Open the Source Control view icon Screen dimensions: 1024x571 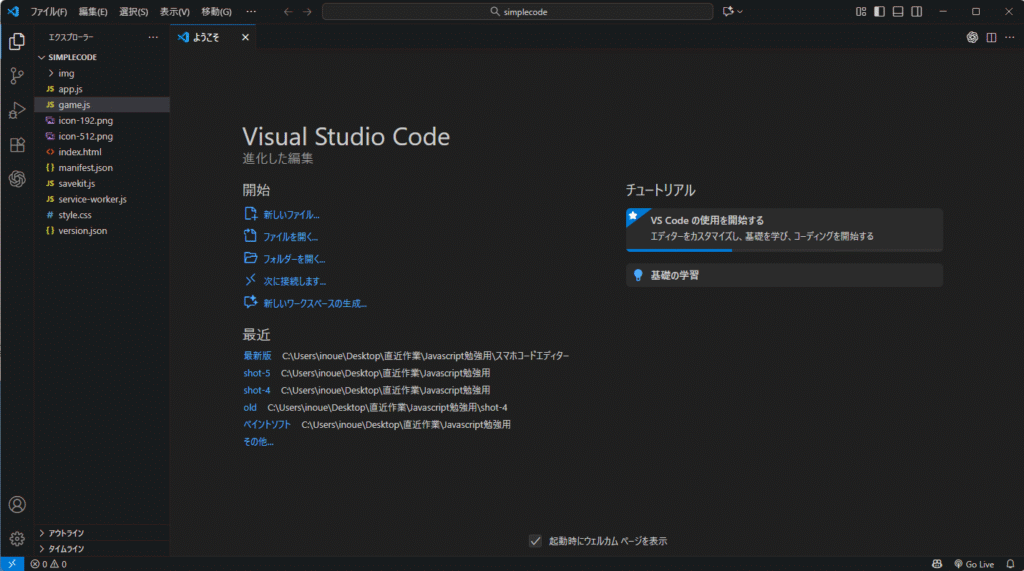click(17, 76)
